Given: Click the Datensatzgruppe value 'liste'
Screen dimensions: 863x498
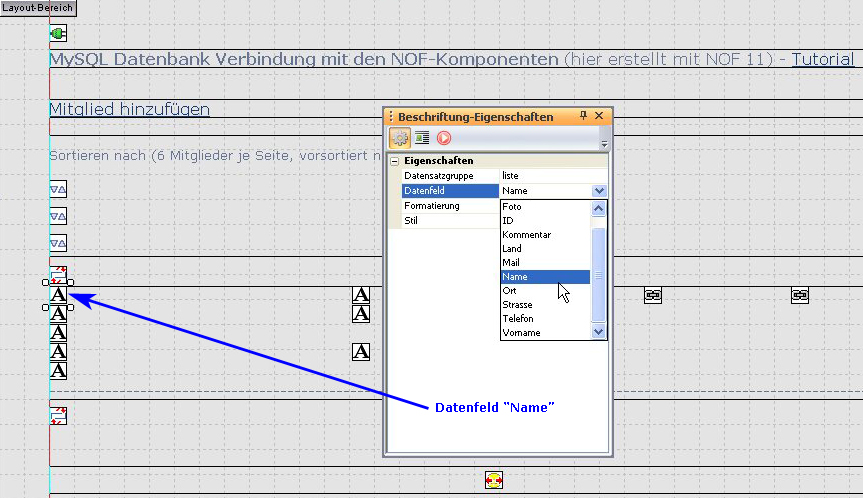Looking at the screenshot, I should 510,175.
